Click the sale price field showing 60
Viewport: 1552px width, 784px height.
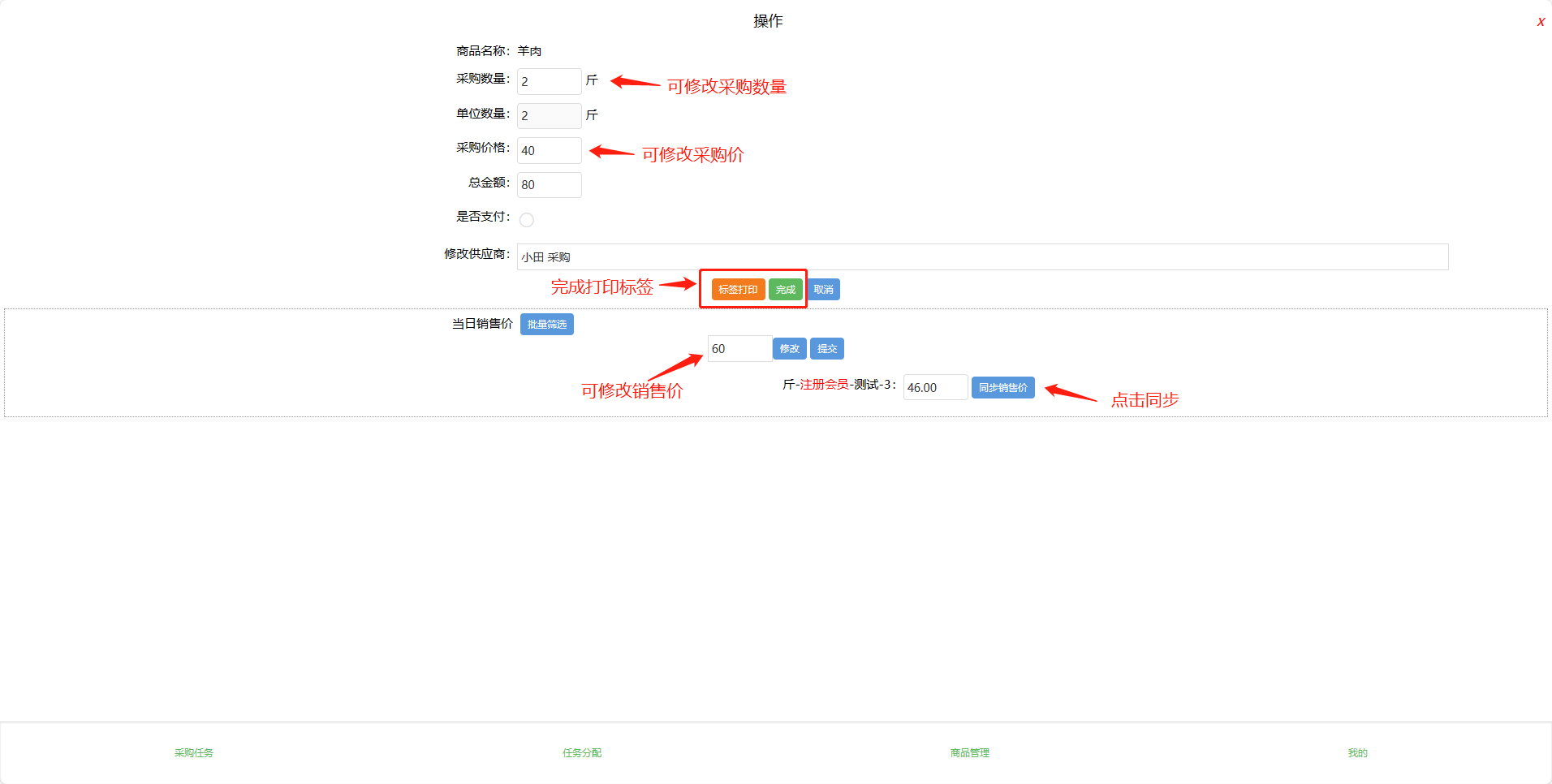coord(739,349)
